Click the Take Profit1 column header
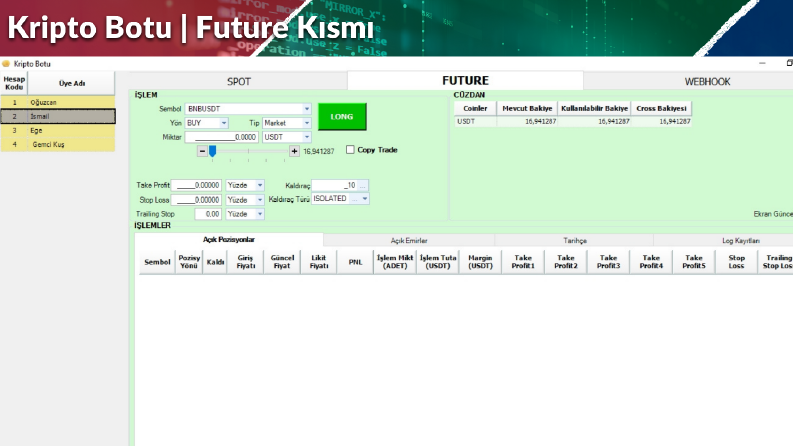 click(523, 262)
